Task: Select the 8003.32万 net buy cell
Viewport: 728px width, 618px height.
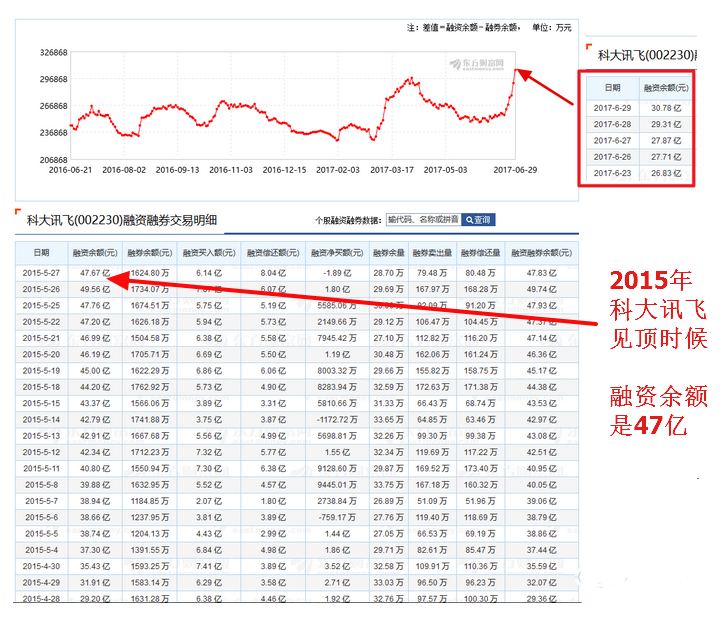Action: 337,371
